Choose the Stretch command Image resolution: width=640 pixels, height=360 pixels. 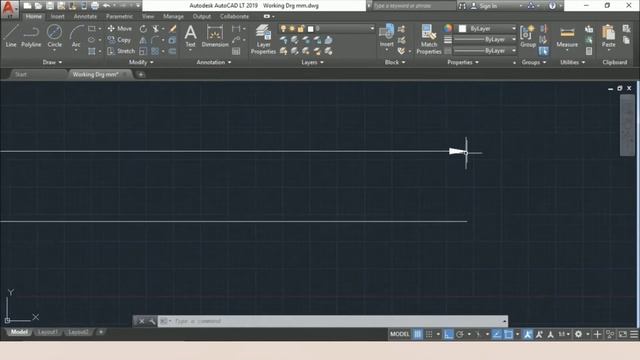pos(121,51)
